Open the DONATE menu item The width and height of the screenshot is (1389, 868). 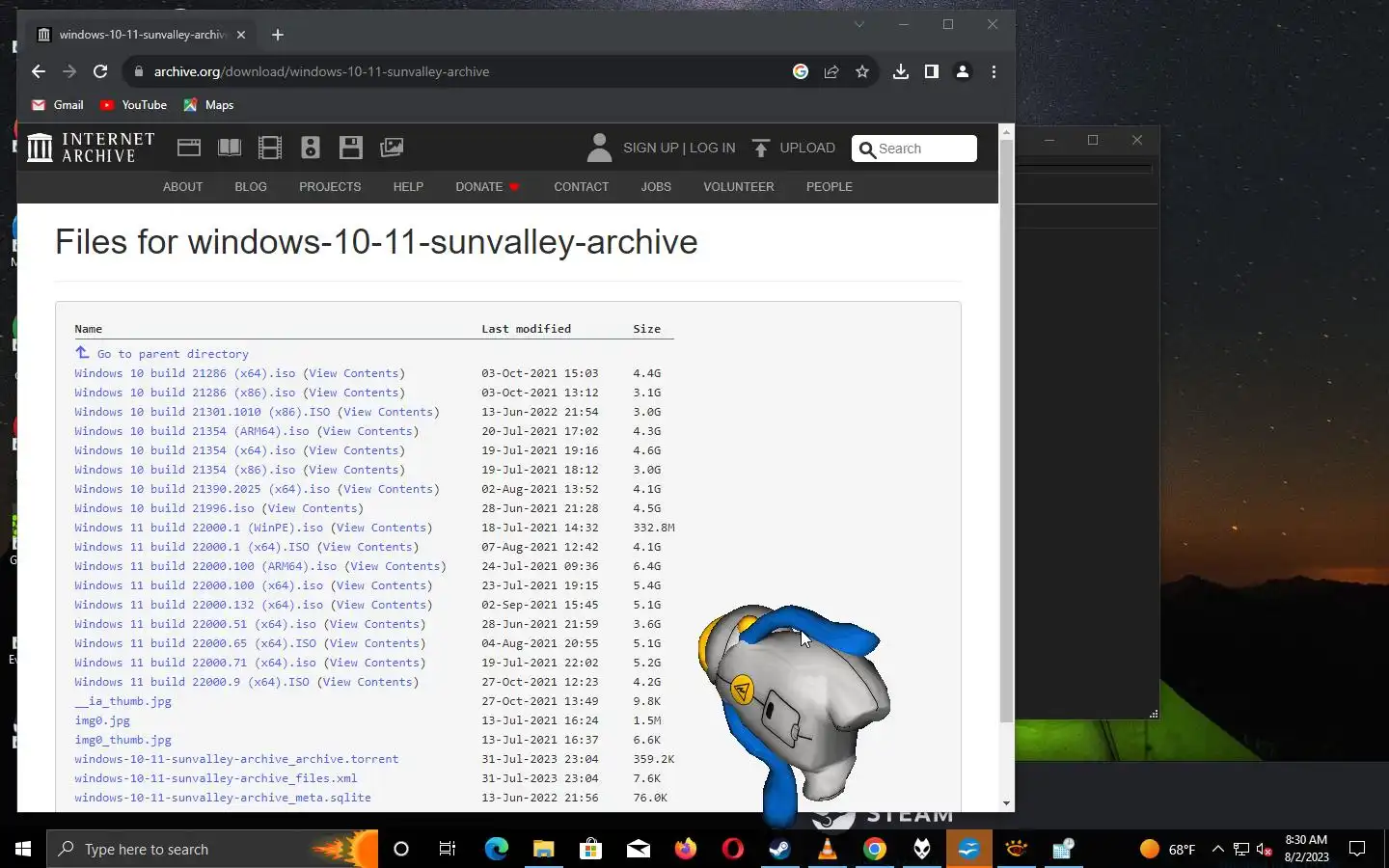tap(487, 187)
